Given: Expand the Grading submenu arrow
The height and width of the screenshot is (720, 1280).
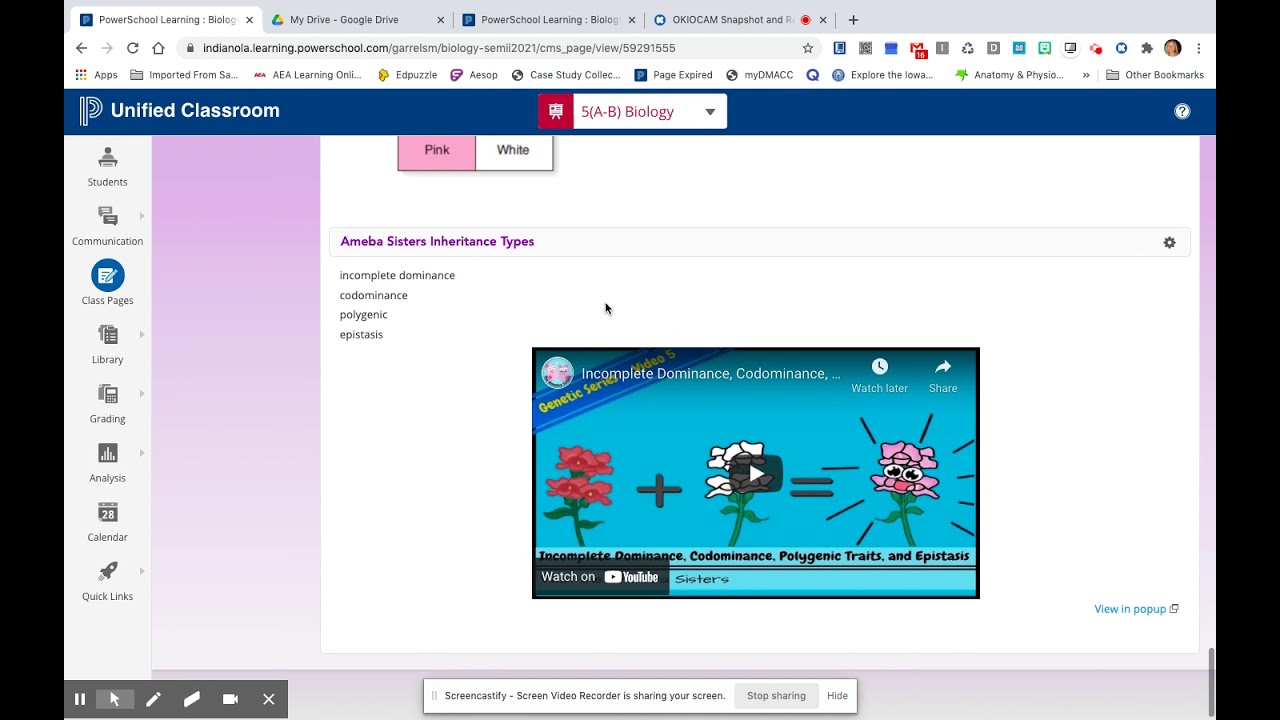Looking at the screenshot, I should [142, 393].
